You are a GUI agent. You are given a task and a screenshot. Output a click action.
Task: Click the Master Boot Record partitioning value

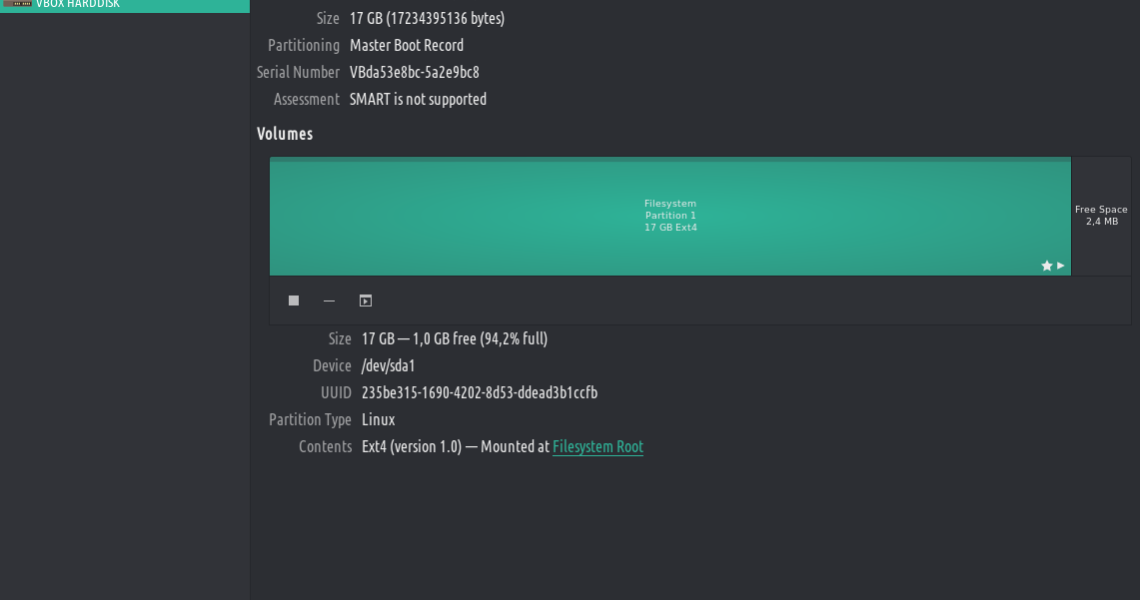tap(406, 45)
